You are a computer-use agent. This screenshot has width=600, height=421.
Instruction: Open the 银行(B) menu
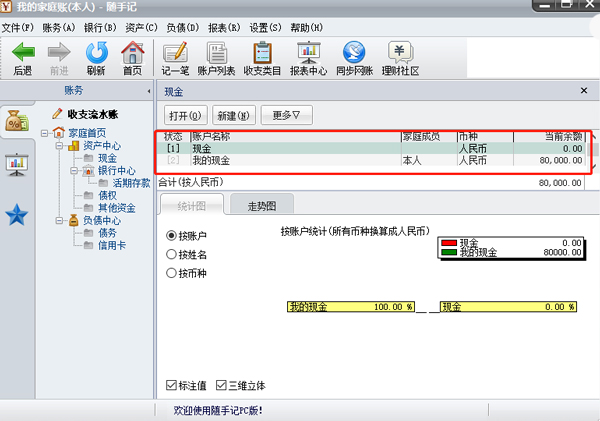point(100,28)
